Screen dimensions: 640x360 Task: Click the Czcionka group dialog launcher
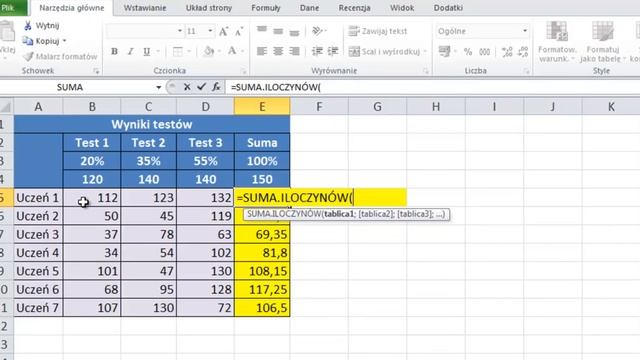point(244,71)
